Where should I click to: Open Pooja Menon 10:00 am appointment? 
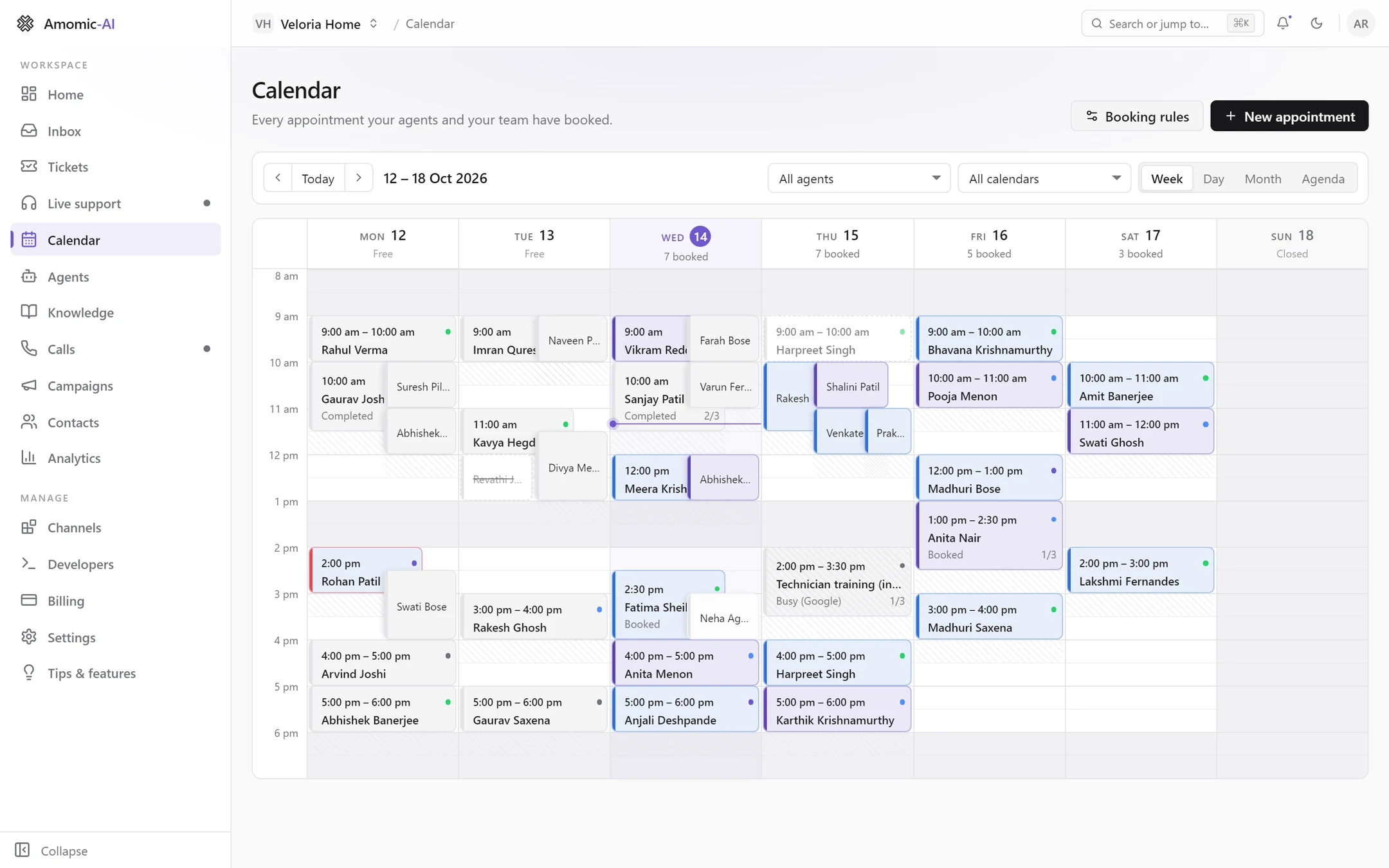(989, 385)
